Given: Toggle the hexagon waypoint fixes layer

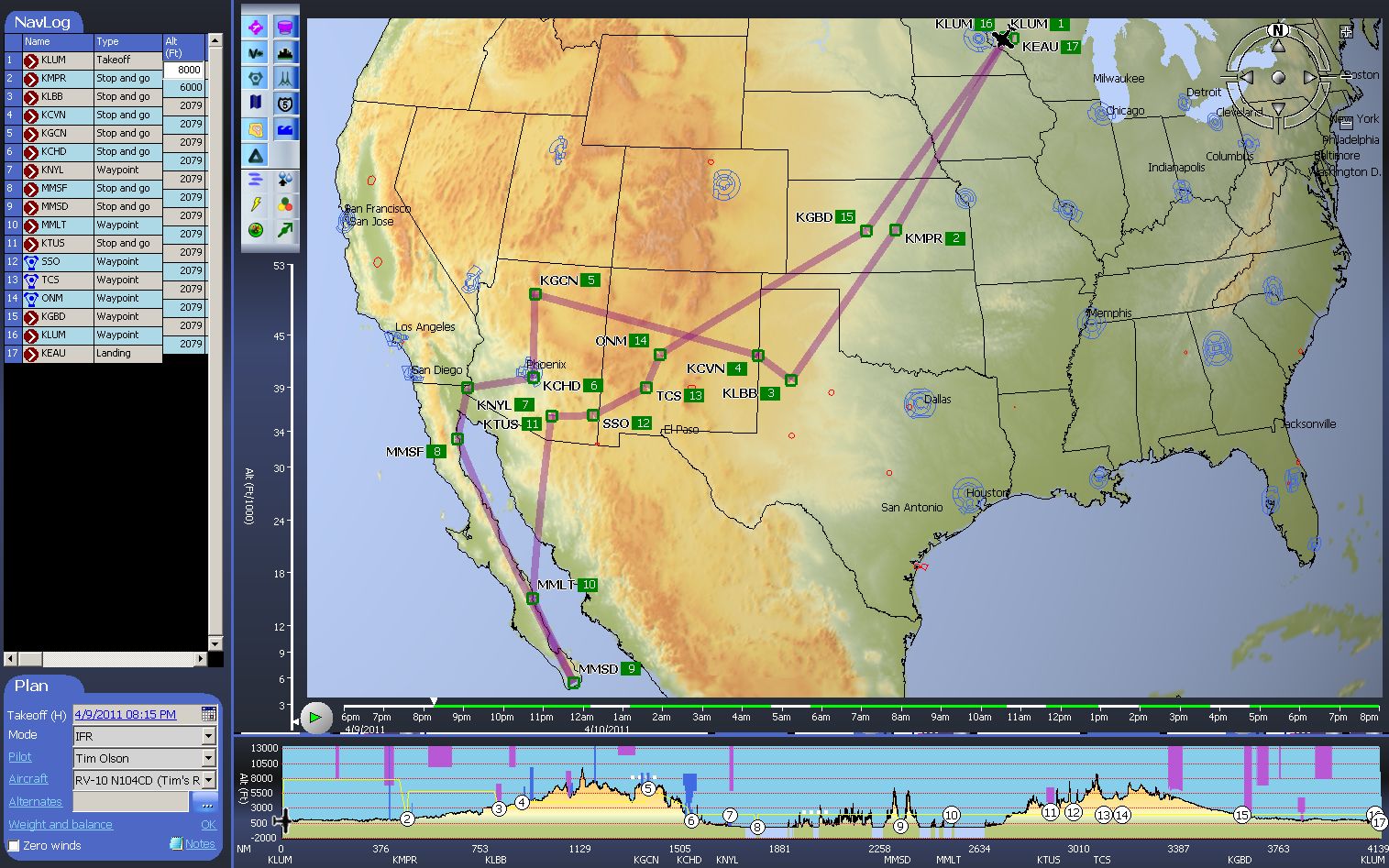Looking at the screenshot, I should click(256, 79).
